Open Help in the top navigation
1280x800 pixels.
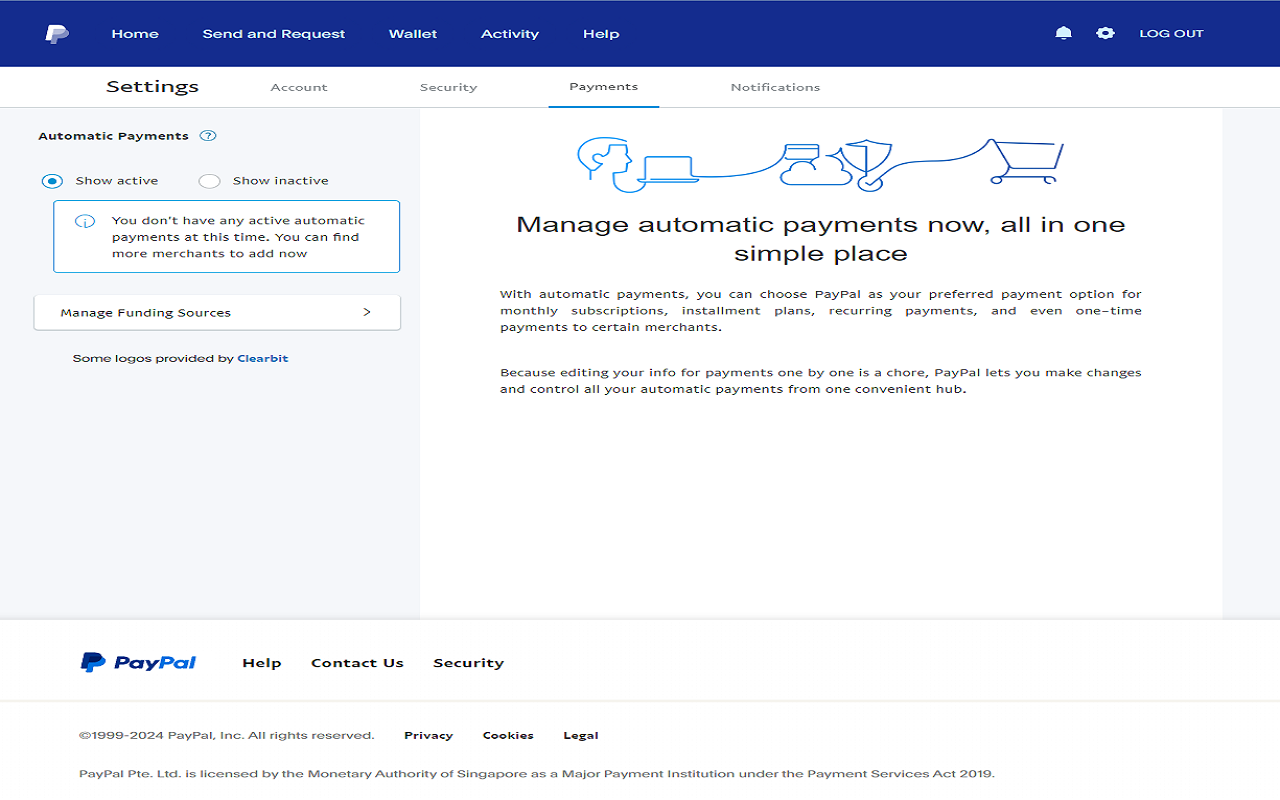(601, 34)
